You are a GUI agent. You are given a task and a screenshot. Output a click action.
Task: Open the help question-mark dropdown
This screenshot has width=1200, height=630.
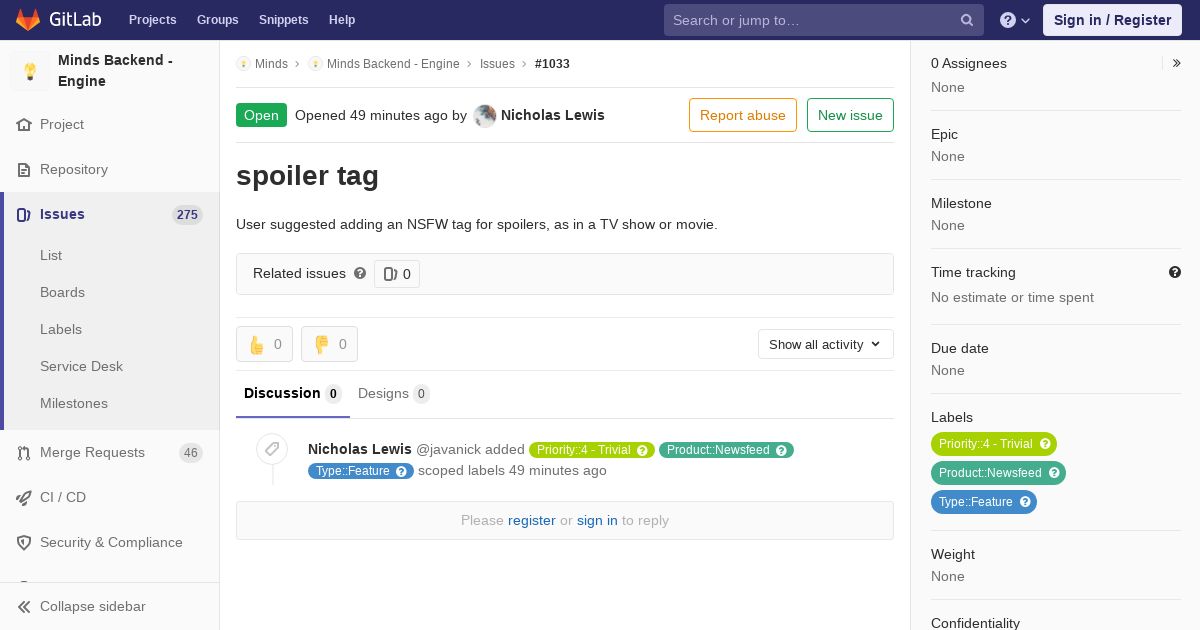click(1014, 20)
